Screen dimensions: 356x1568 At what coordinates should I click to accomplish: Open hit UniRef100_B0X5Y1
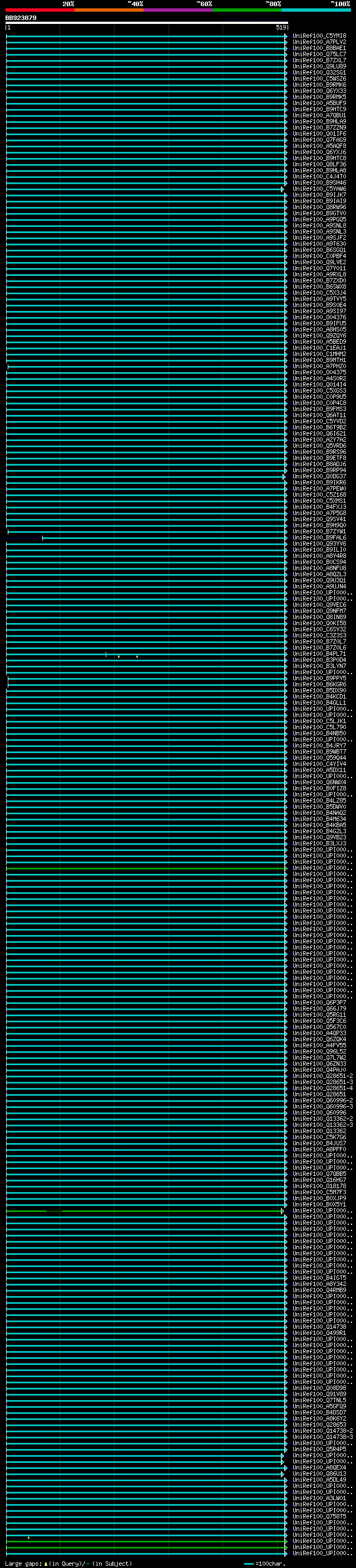[x=319, y=1205]
